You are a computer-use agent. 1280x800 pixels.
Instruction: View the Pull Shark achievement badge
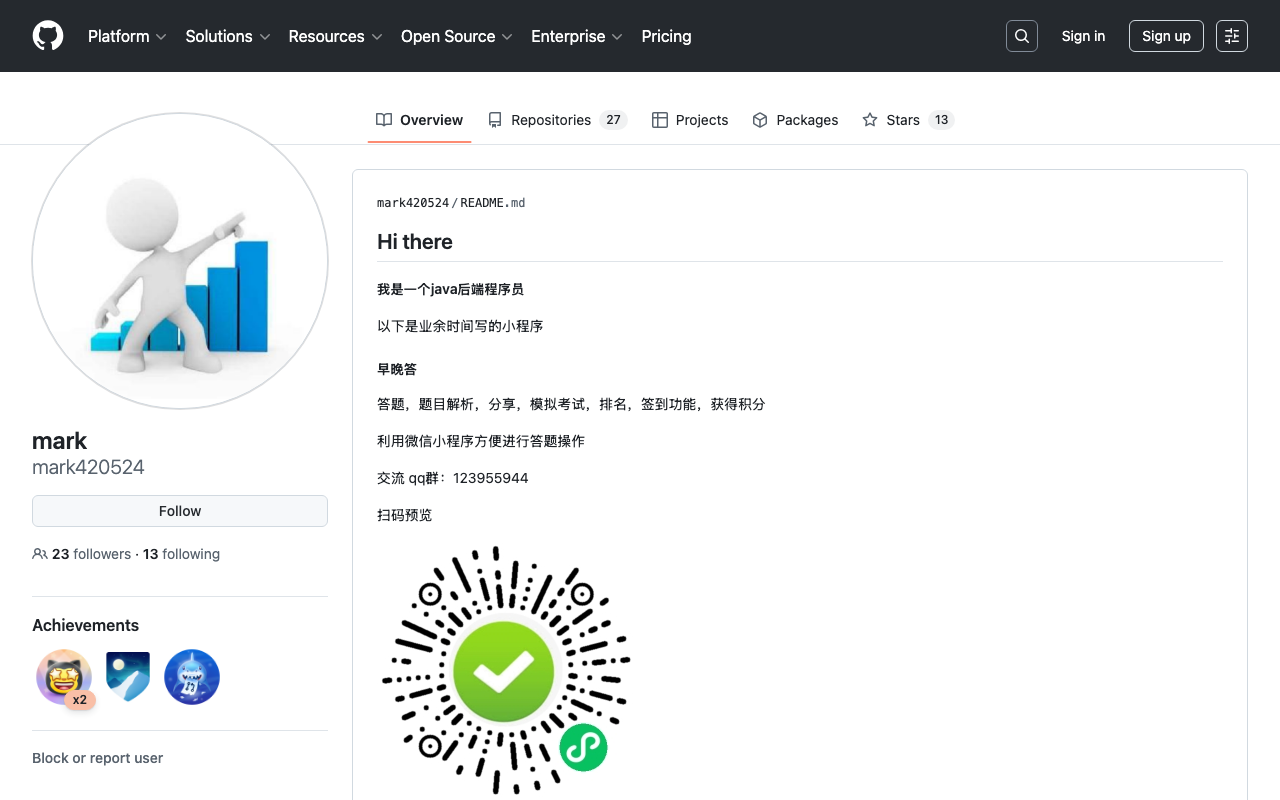(x=192, y=677)
